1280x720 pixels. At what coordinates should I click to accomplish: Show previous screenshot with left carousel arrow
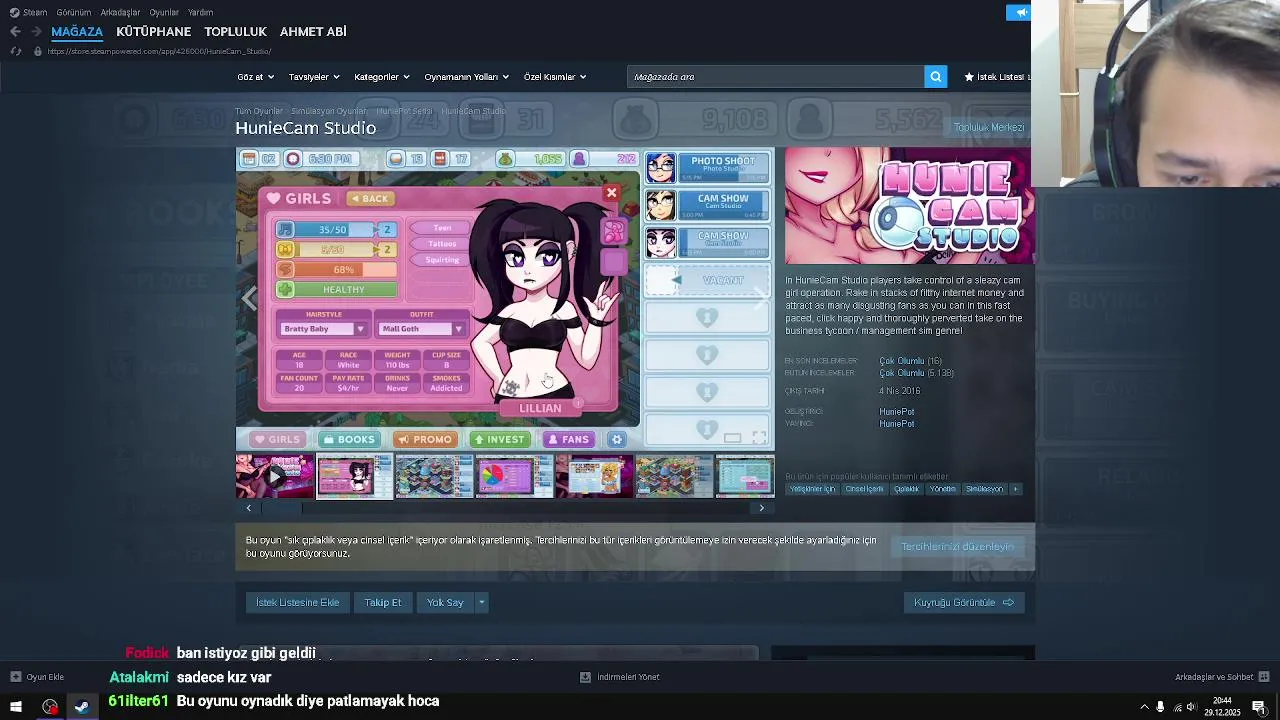coord(249,298)
